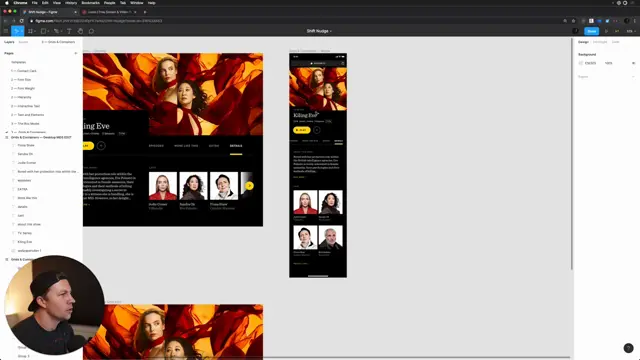Select the 'Font Weight' page
This screenshot has height=360, width=640.
(23, 89)
